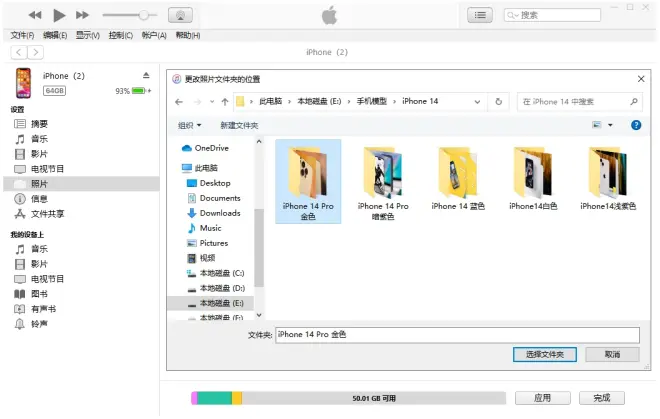Skip forward with the fast-forward button
Viewport: 660px width, 419px height.
point(82,16)
